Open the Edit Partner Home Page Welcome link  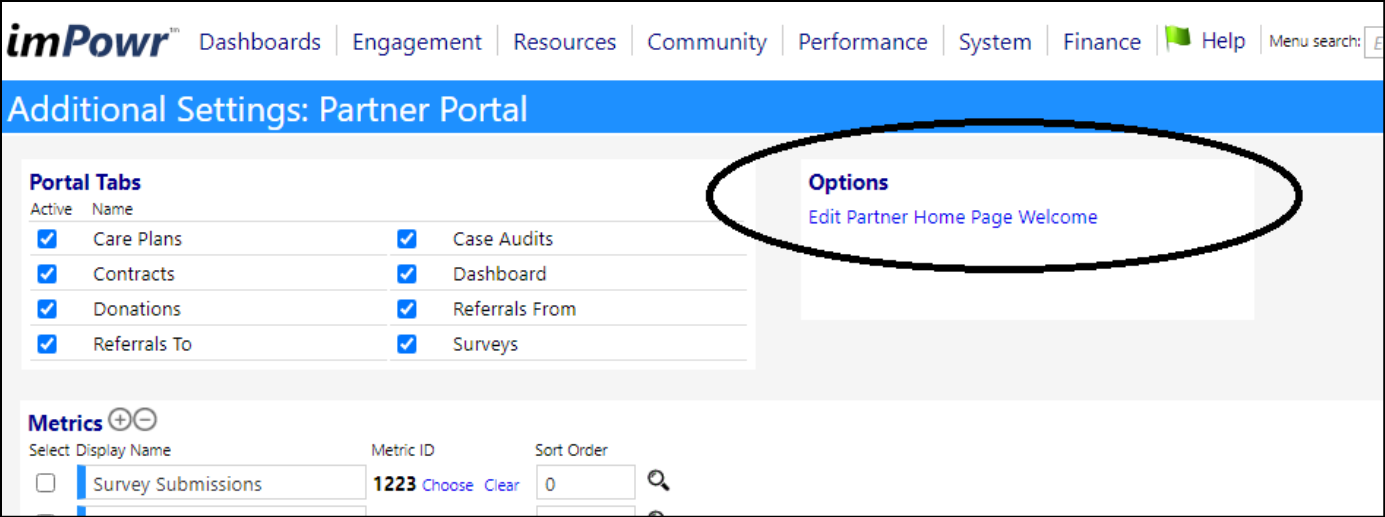click(953, 217)
